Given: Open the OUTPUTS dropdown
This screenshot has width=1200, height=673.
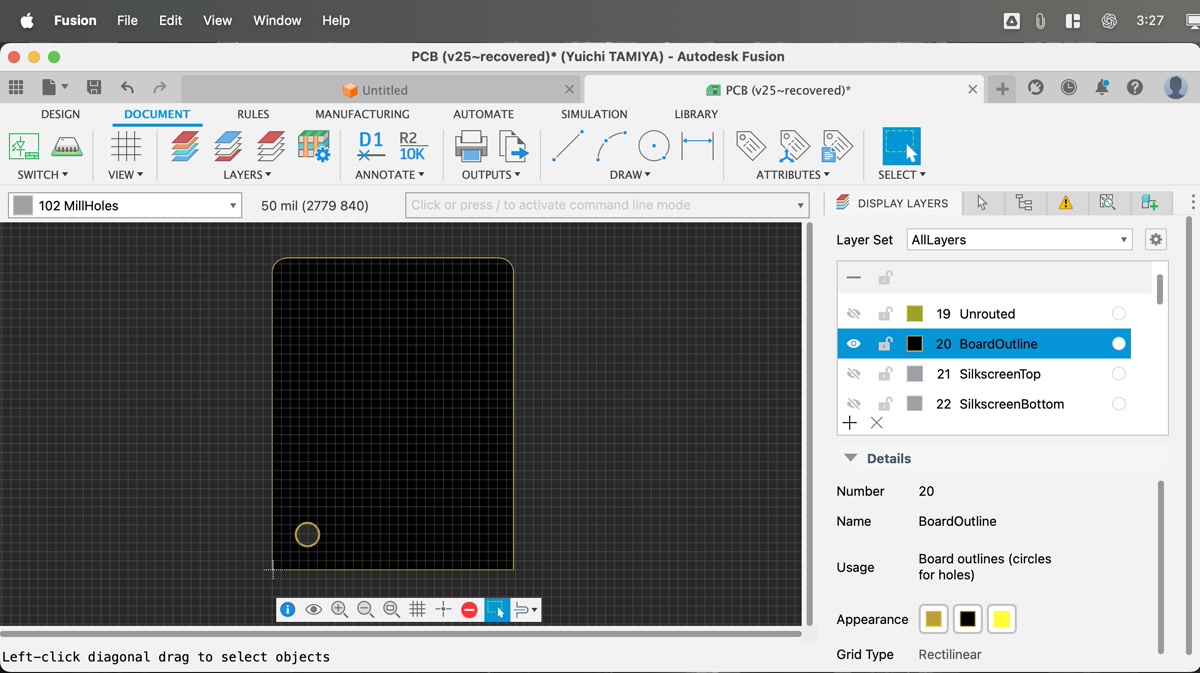Looking at the screenshot, I should [491, 174].
